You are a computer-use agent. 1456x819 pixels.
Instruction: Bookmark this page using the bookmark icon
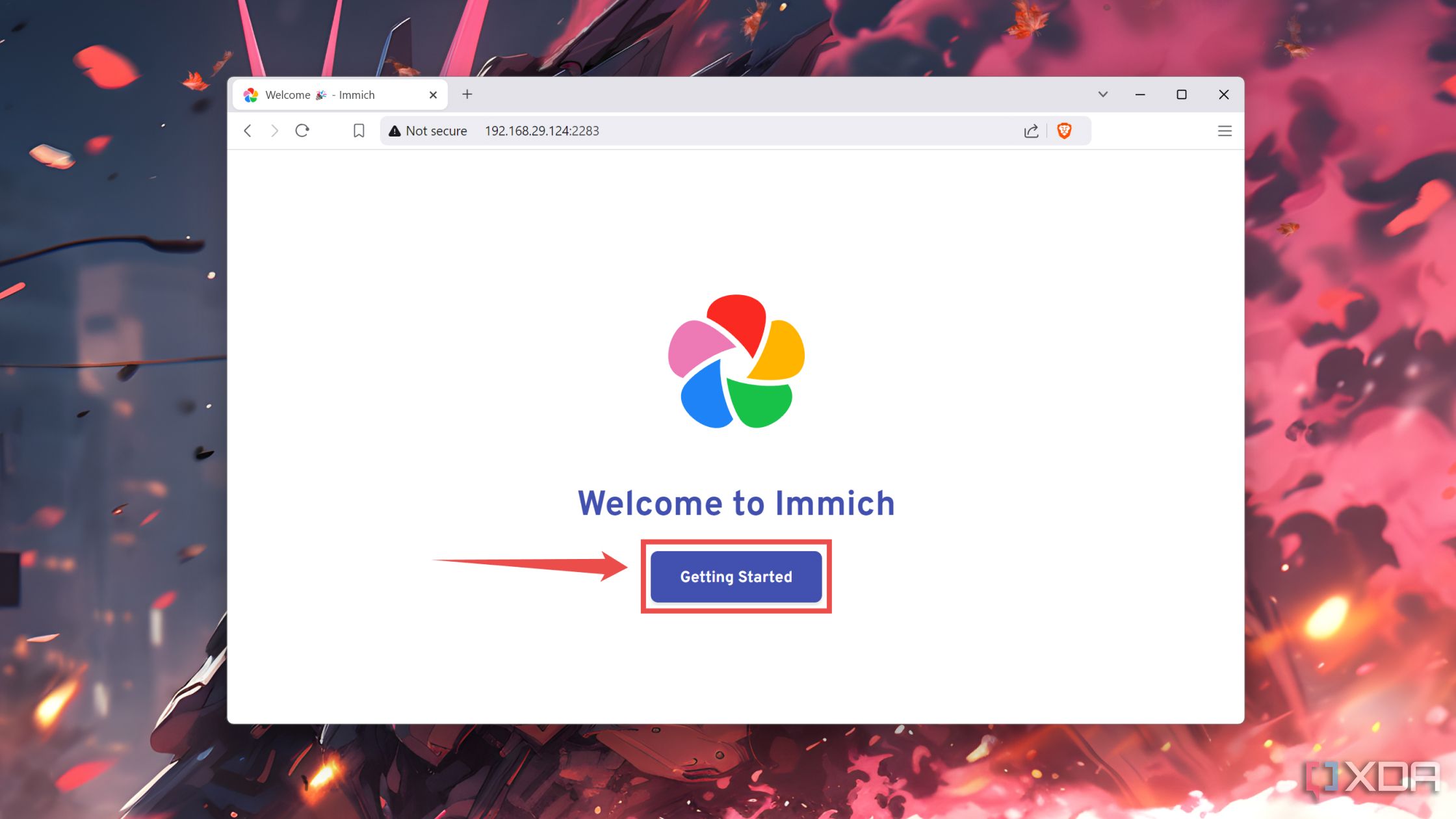(x=359, y=131)
